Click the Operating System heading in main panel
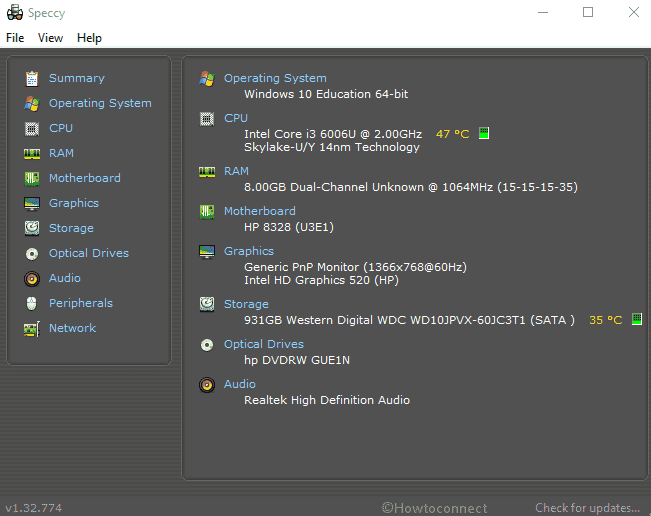 click(x=275, y=78)
